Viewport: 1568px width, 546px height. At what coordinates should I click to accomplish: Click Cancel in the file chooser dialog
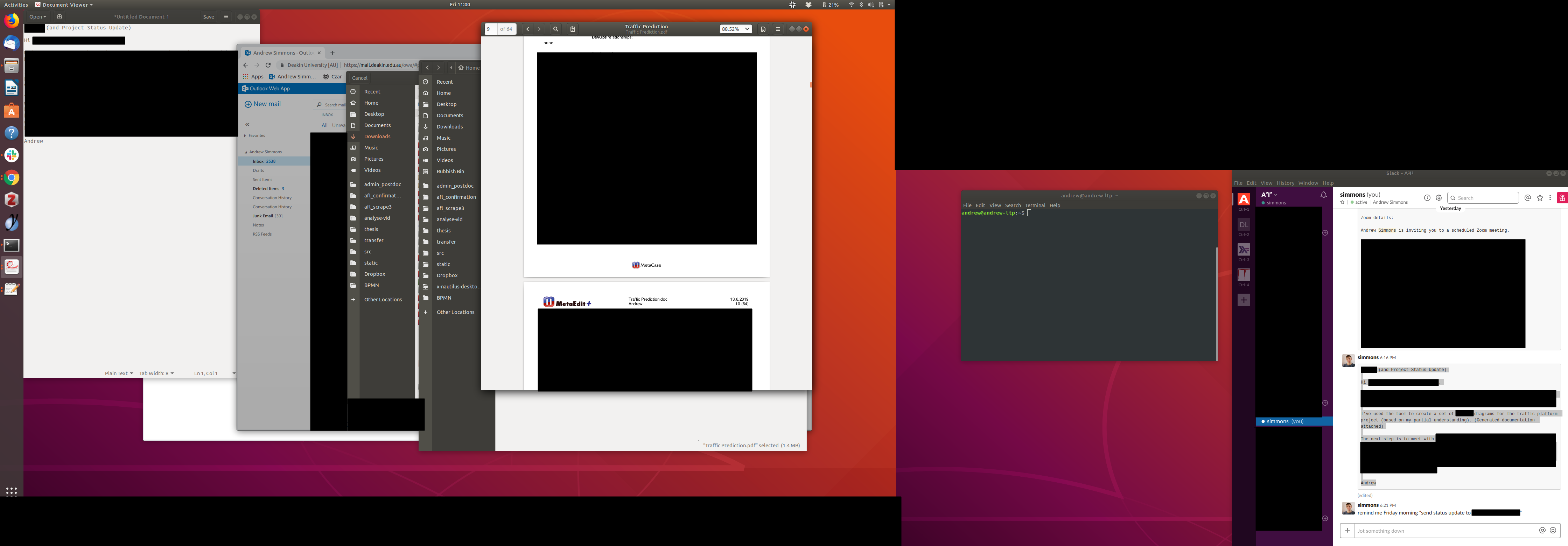tap(360, 78)
